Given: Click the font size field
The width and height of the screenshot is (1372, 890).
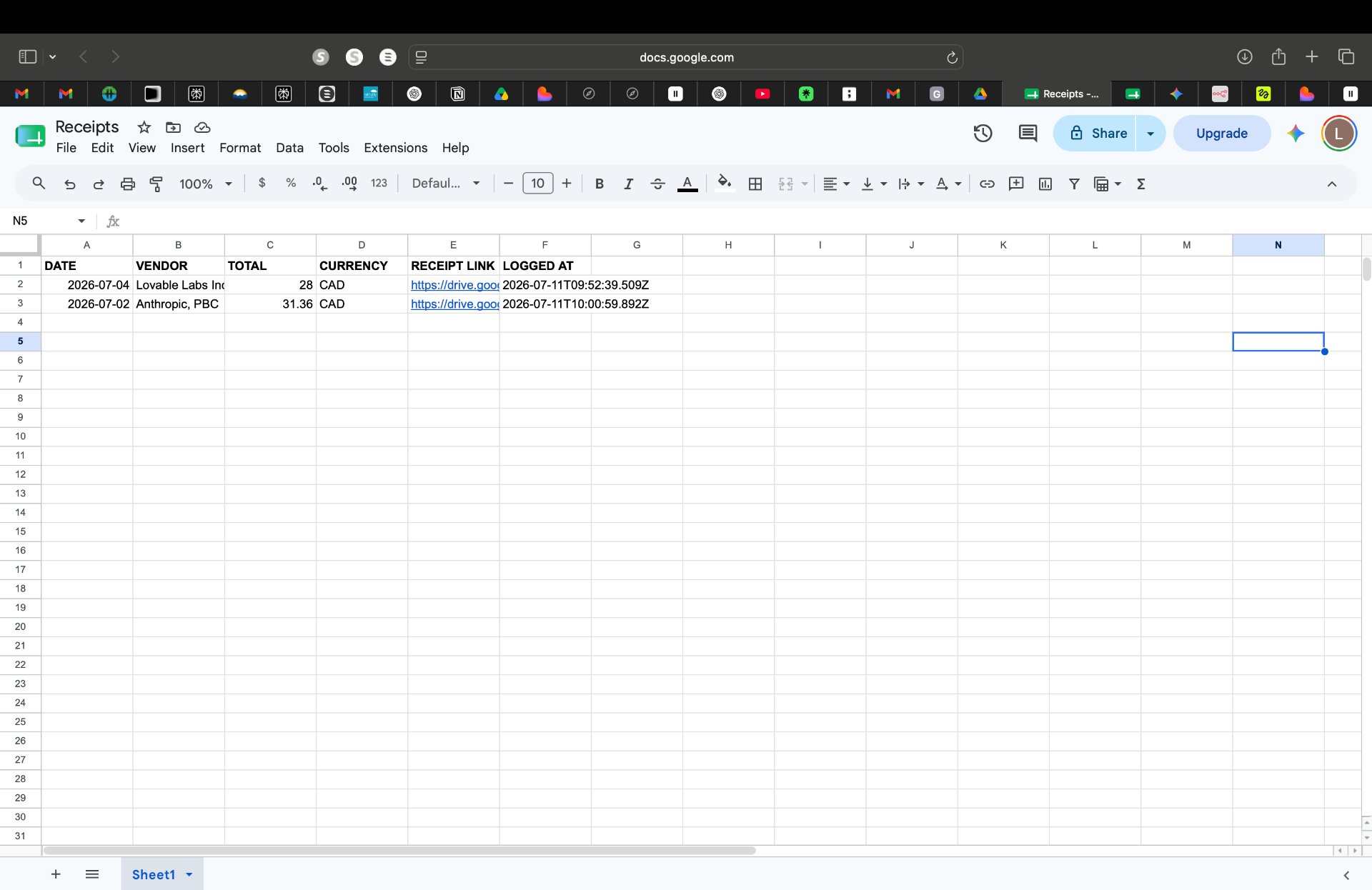Looking at the screenshot, I should coord(537,184).
